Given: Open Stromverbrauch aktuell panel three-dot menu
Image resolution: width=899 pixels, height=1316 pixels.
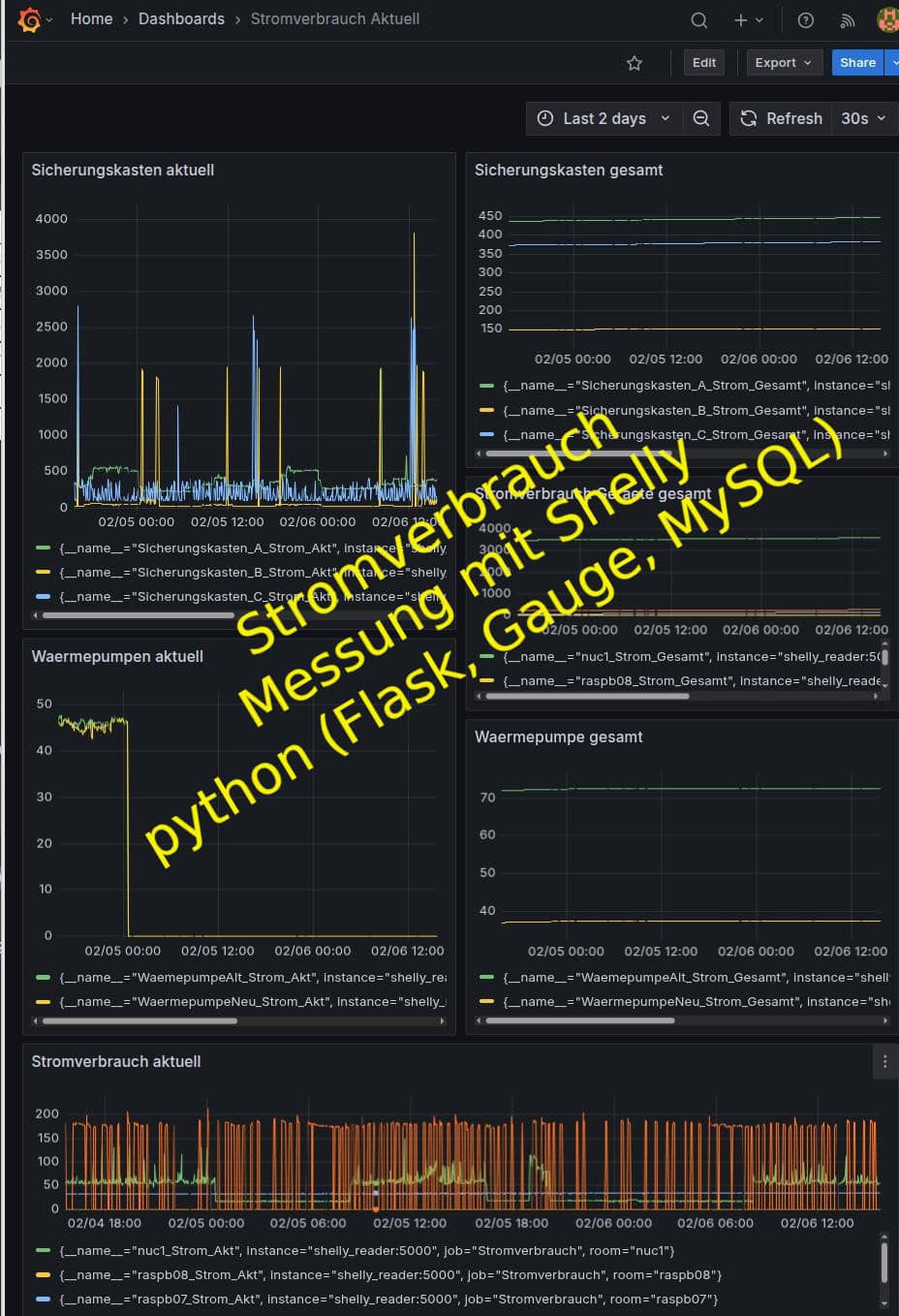Looking at the screenshot, I should [884, 1061].
